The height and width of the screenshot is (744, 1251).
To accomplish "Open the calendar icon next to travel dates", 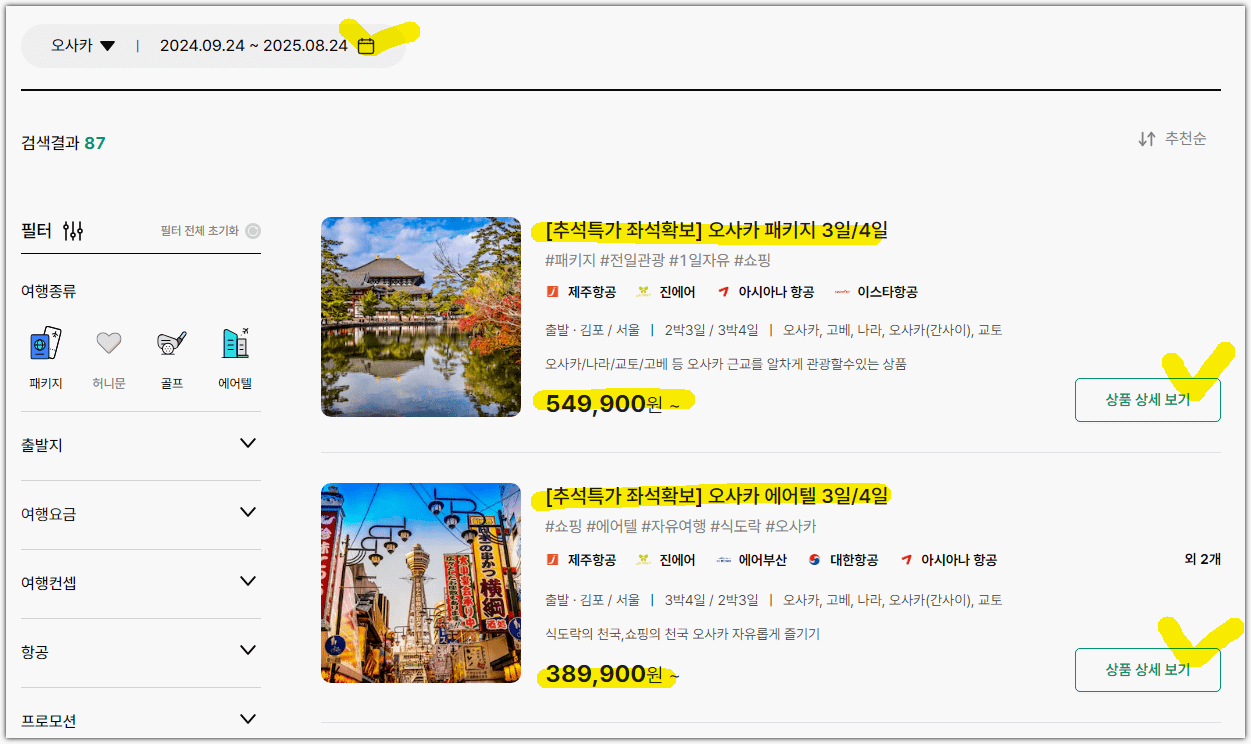I will [x=365, y=45].
